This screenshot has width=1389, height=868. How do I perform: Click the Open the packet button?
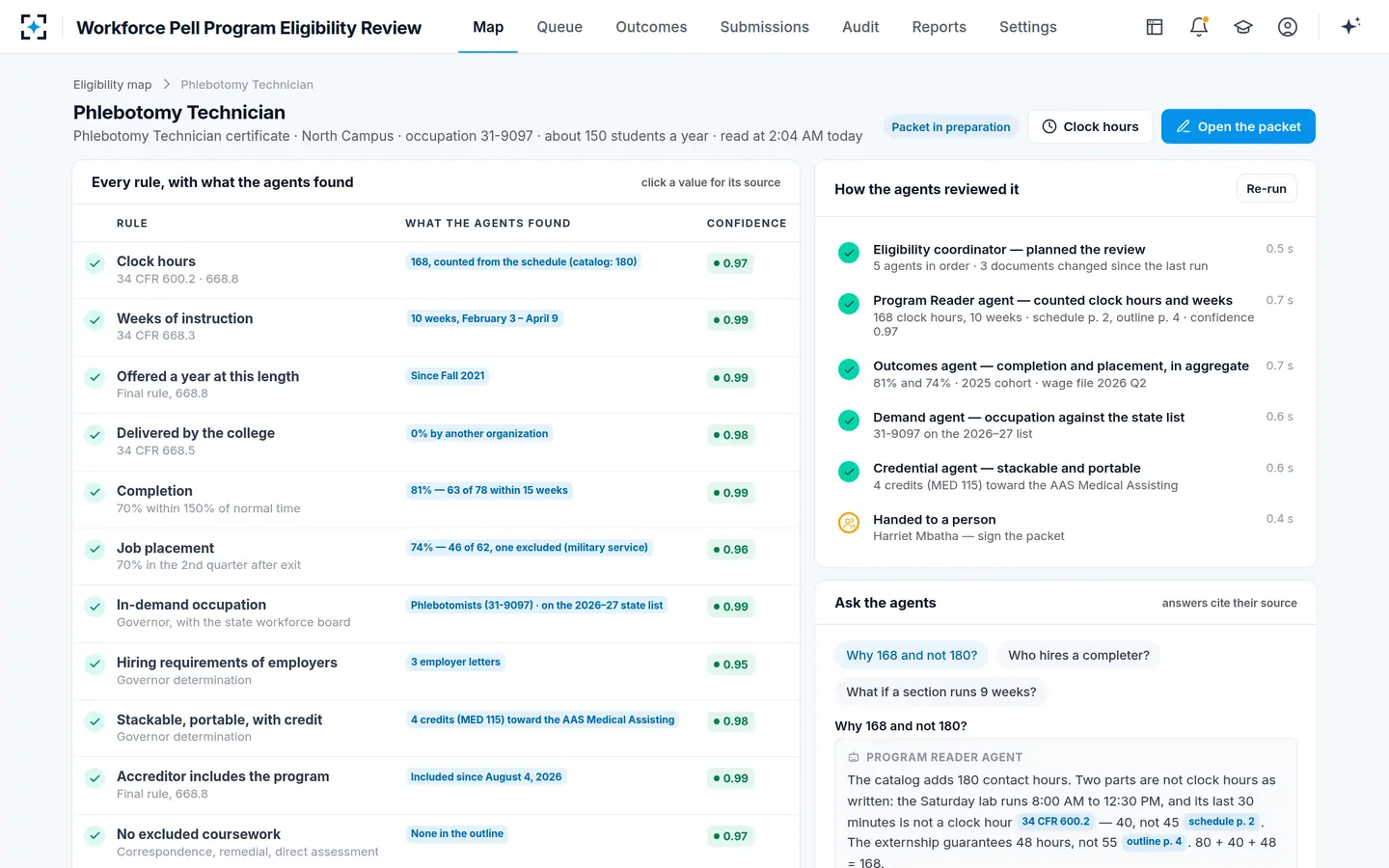1239,126
